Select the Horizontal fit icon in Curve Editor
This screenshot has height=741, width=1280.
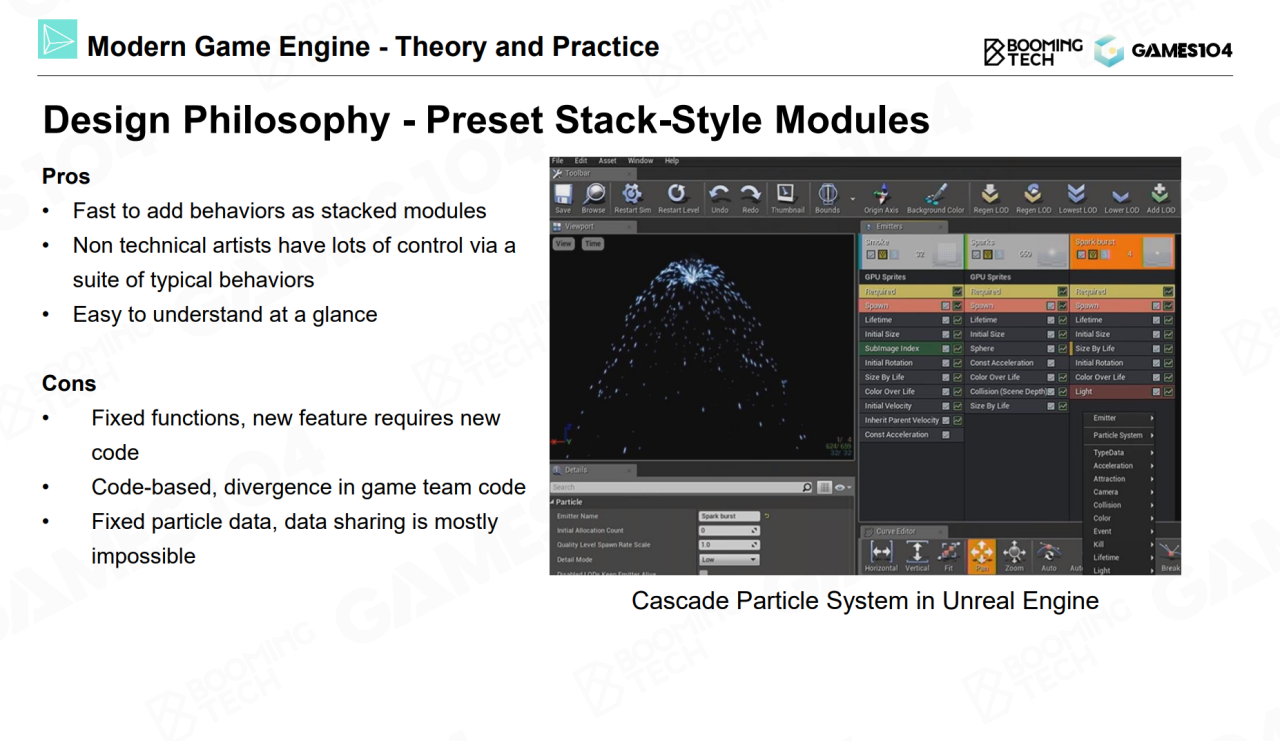click(x=881, y=553)
